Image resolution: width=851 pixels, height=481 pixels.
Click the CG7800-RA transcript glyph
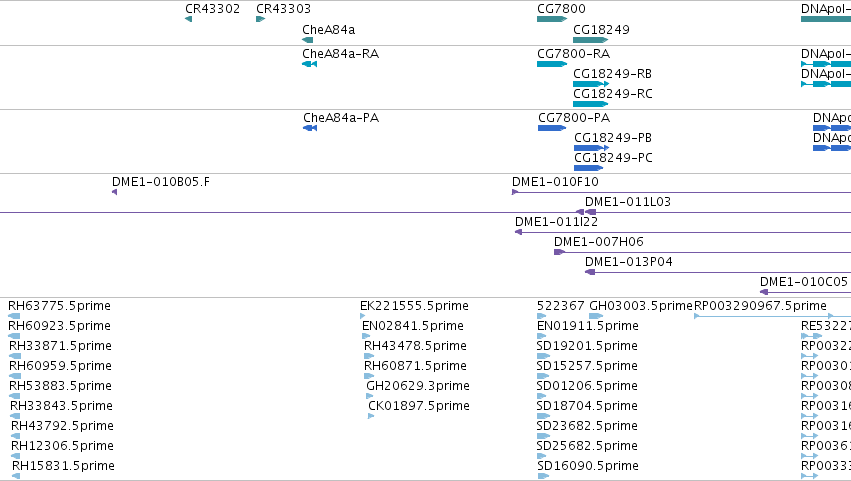coord(551,64)
